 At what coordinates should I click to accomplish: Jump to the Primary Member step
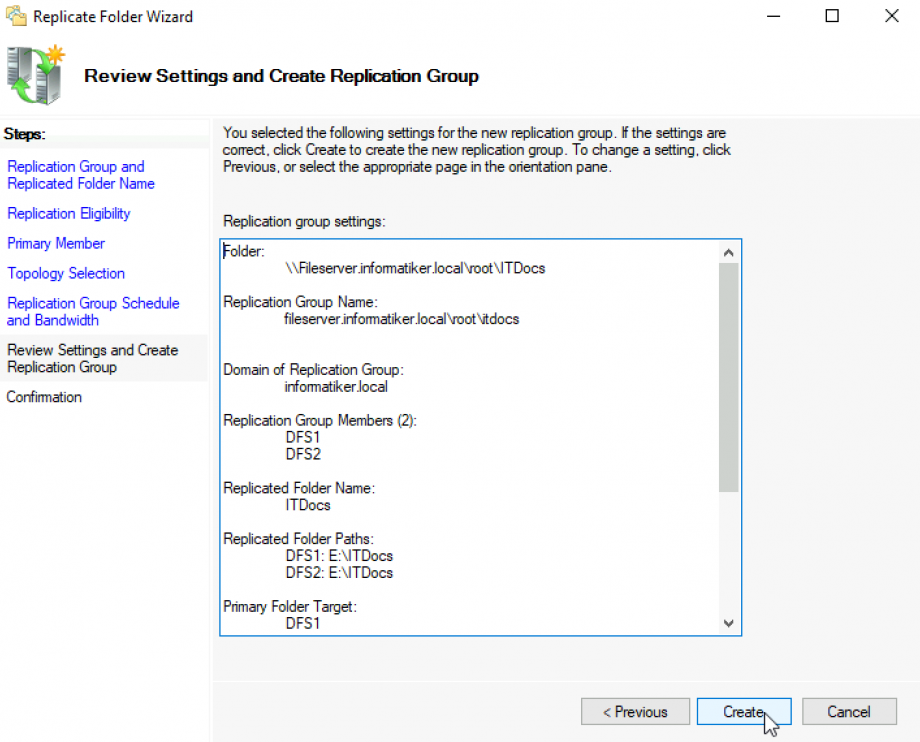56,243
